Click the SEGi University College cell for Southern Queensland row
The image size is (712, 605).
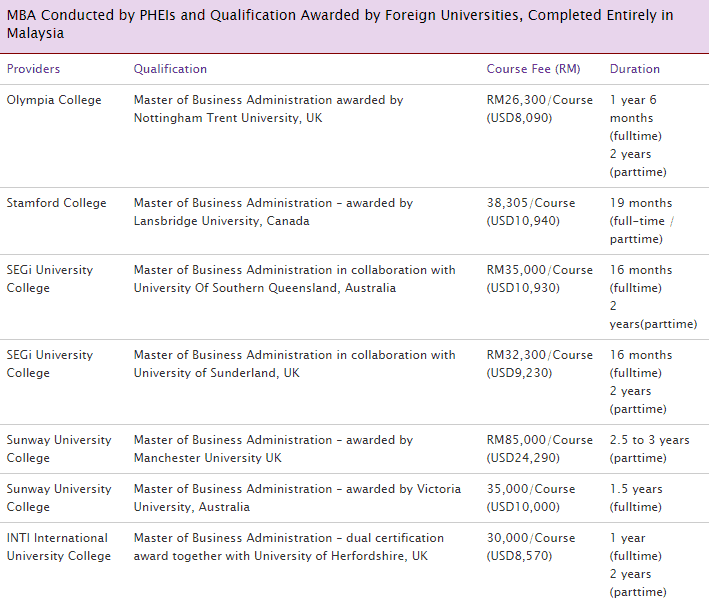49,279
